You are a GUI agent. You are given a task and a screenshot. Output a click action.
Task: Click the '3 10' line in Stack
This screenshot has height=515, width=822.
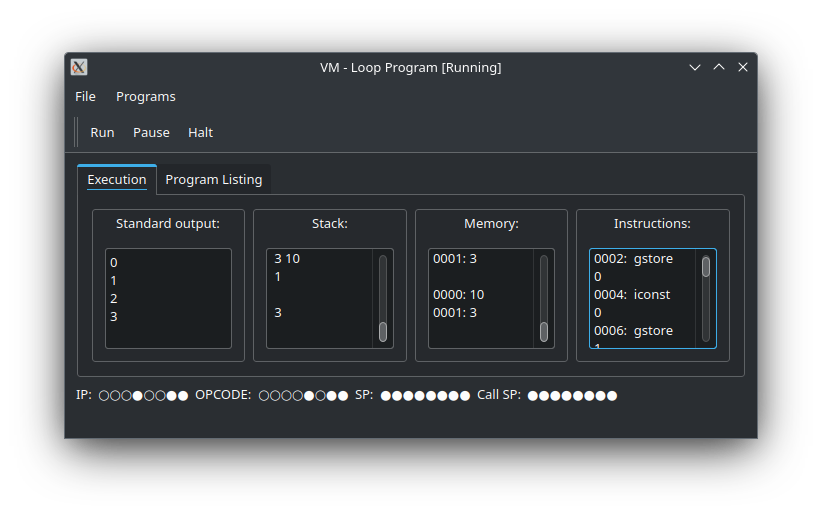tap(287, 259)
